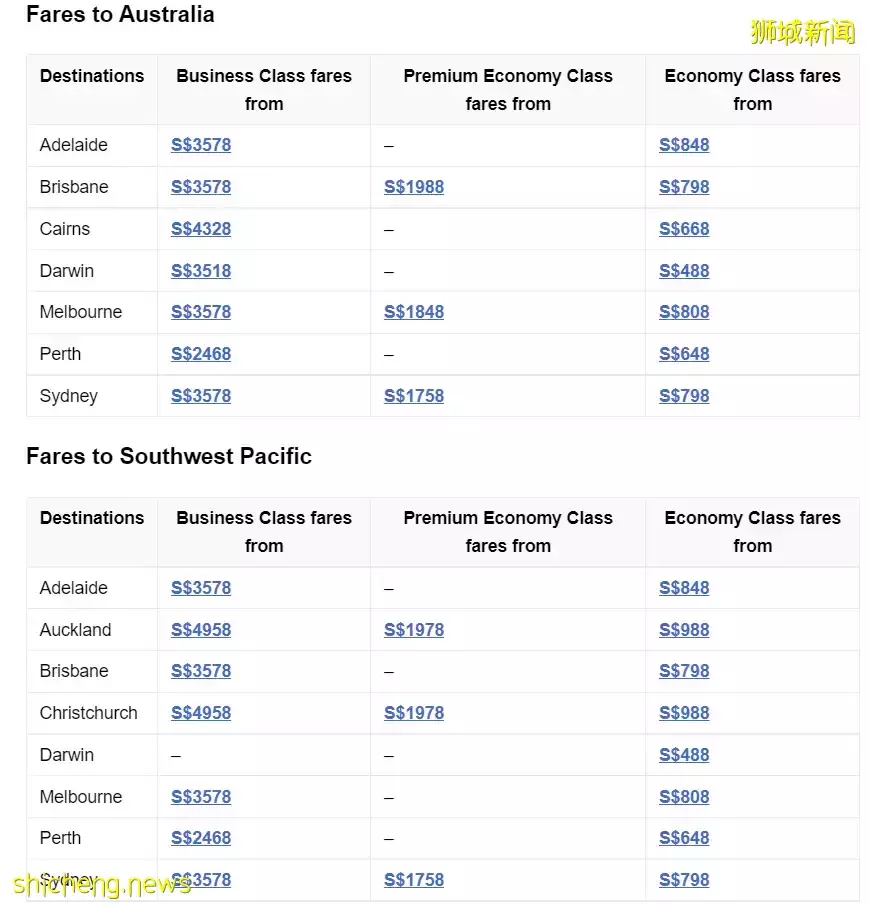This screenshot has height=904, width=870.
Task: Open Auckland Business Class fare S$4958
Action: click(201, 630)
